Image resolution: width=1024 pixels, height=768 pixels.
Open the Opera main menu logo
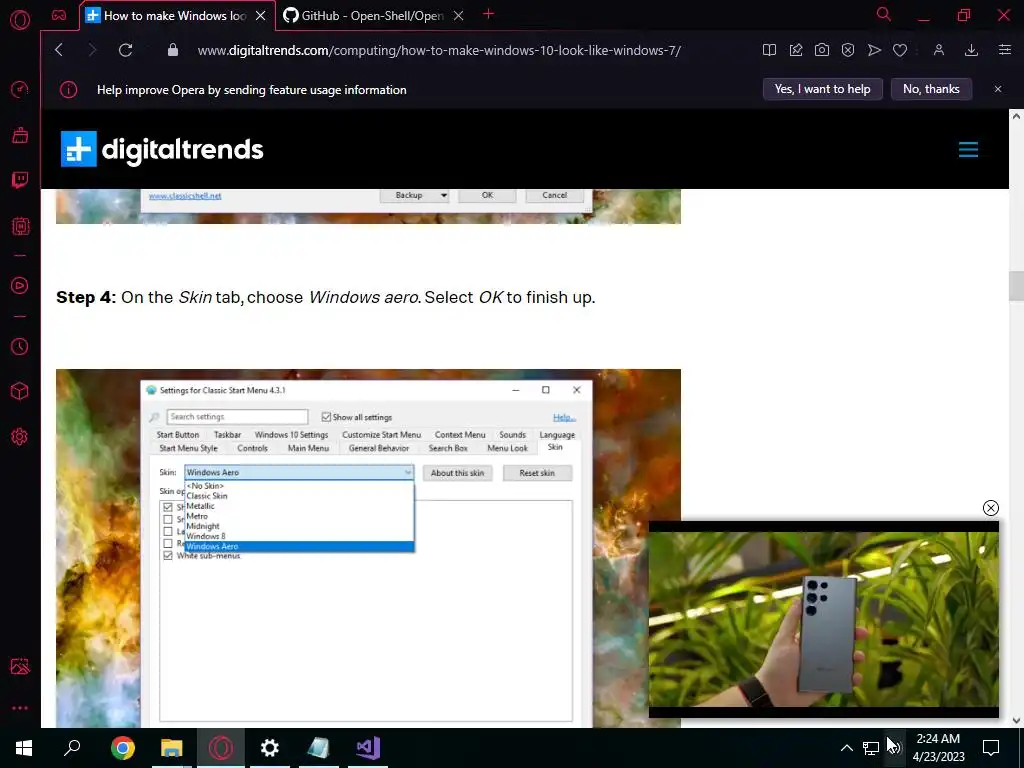click(x=20, y=20)
